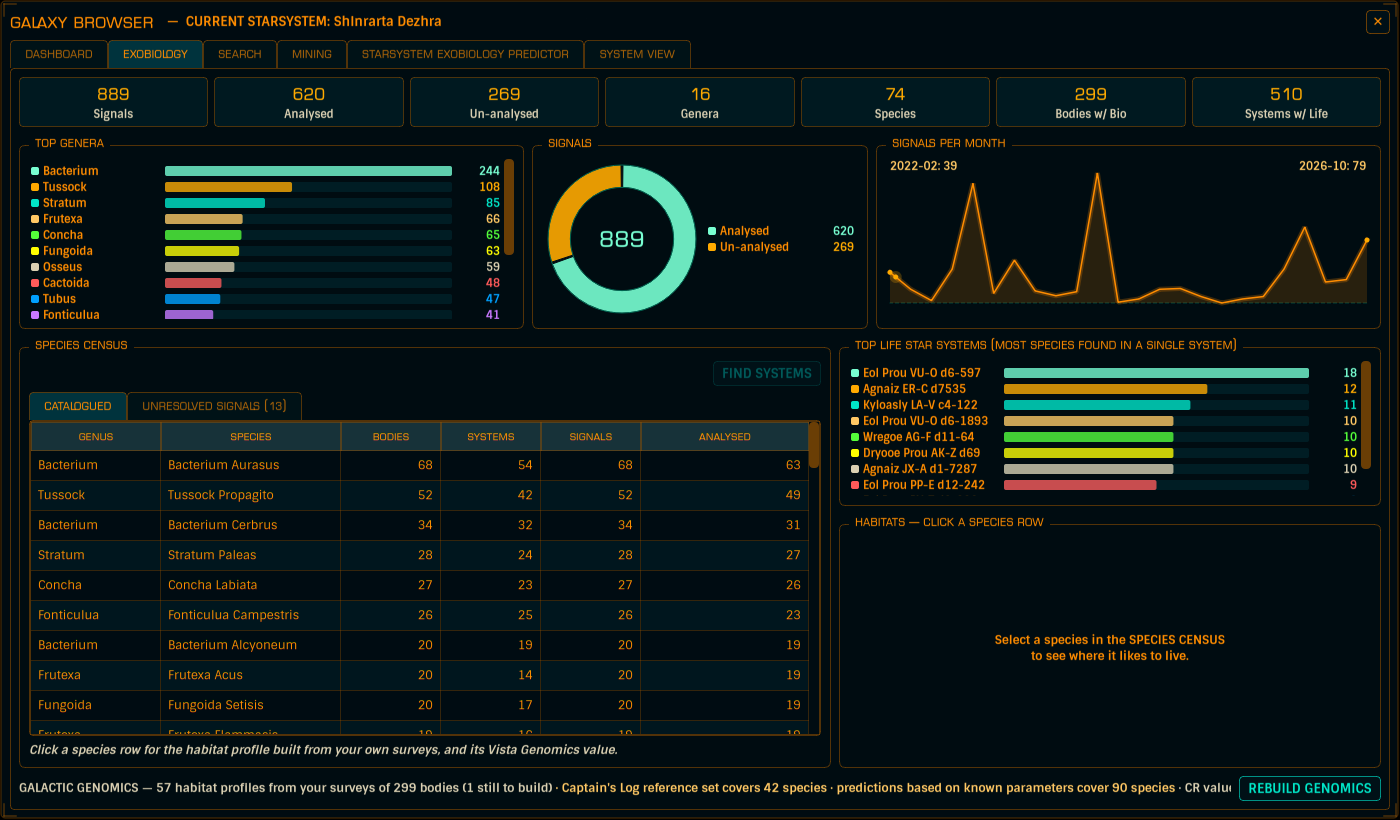Select the Bacterium Aurasus species row
1400x820 pixels.
point(420,465)
